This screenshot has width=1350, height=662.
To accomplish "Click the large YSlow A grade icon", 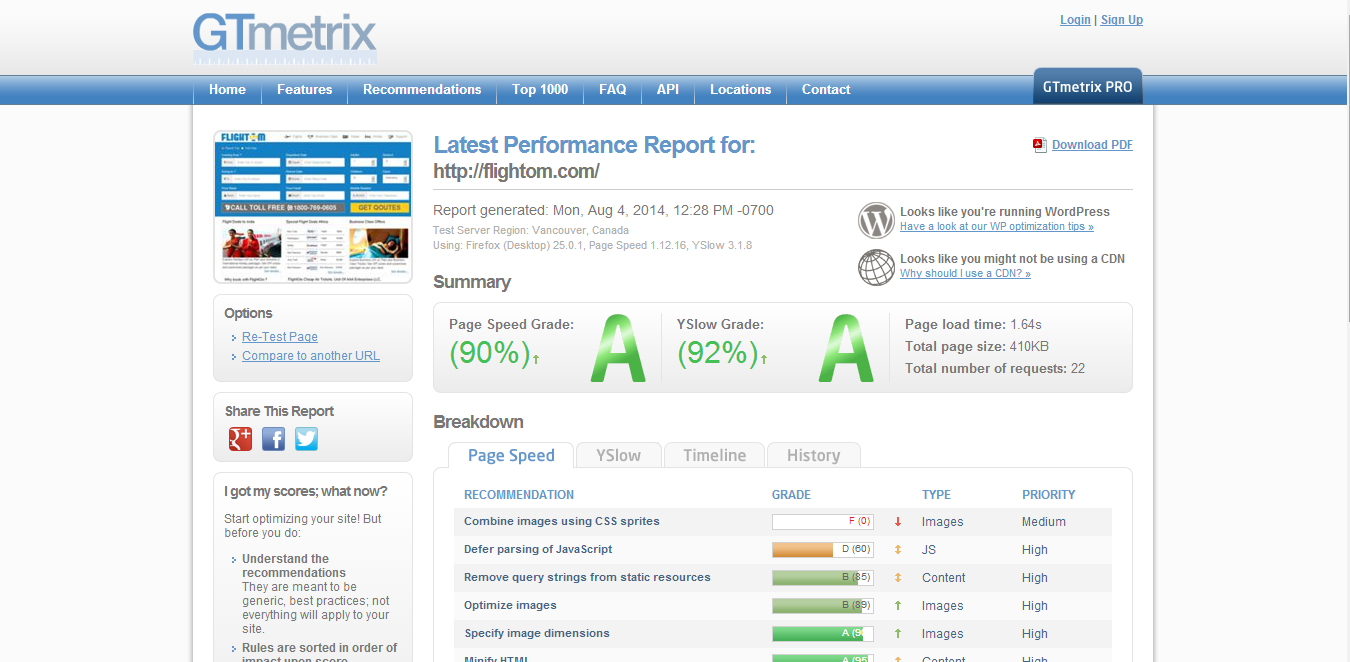I will click(846, 348).
